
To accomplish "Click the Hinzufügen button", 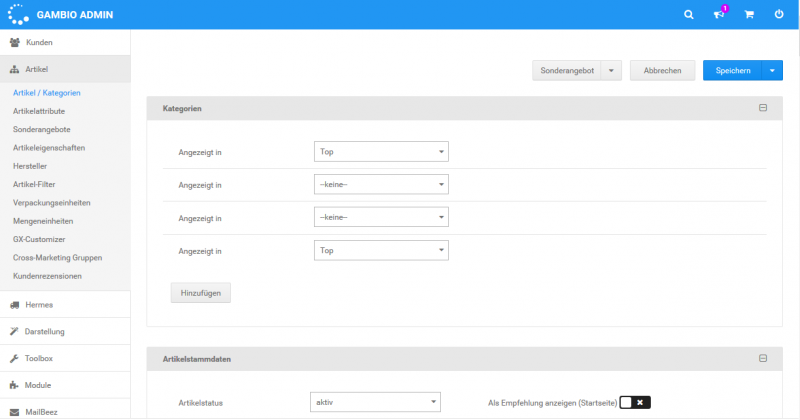I will [x=201, y=292].
